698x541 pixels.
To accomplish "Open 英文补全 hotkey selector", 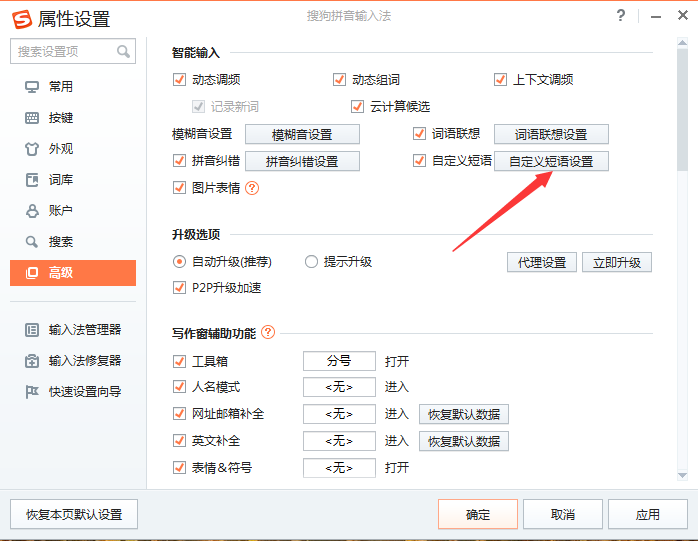I will 339,441.
